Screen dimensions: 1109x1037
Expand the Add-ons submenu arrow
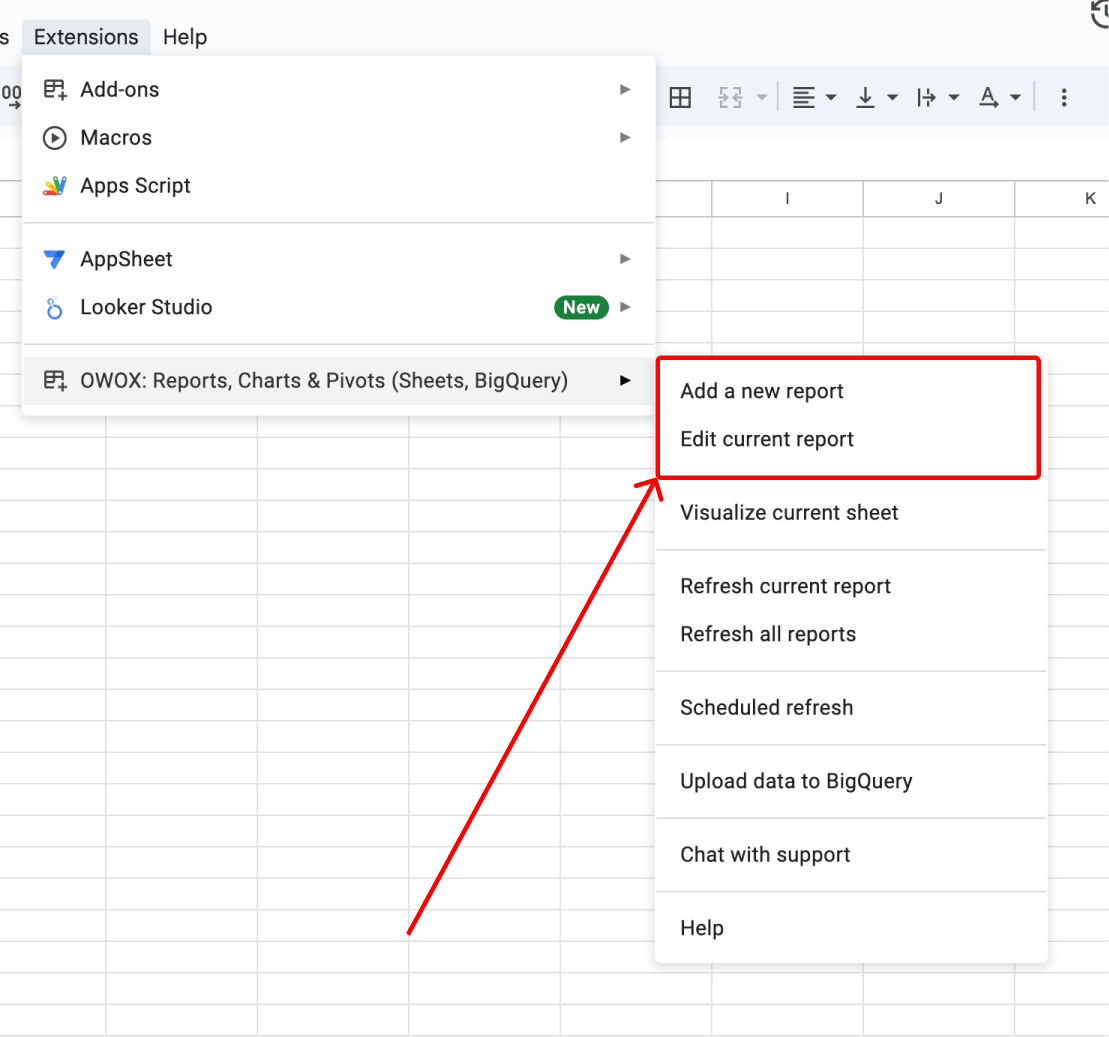tap(625, 90)
